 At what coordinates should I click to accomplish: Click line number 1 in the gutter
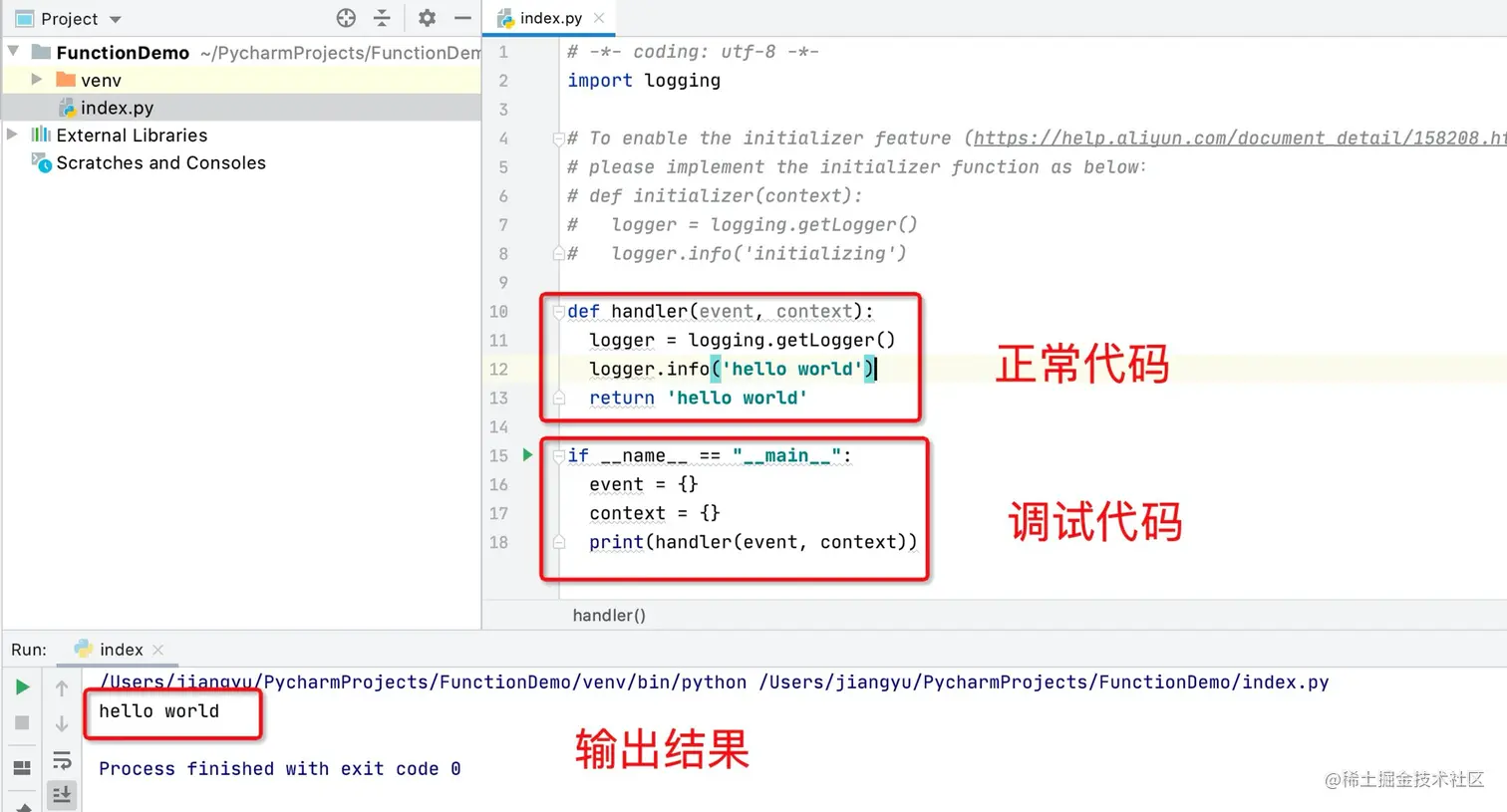[x=503, y=52]
